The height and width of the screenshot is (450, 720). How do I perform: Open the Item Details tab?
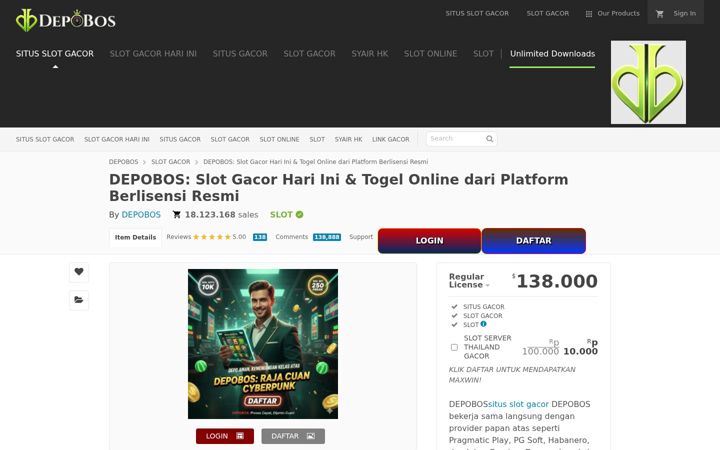pos(135,237)
